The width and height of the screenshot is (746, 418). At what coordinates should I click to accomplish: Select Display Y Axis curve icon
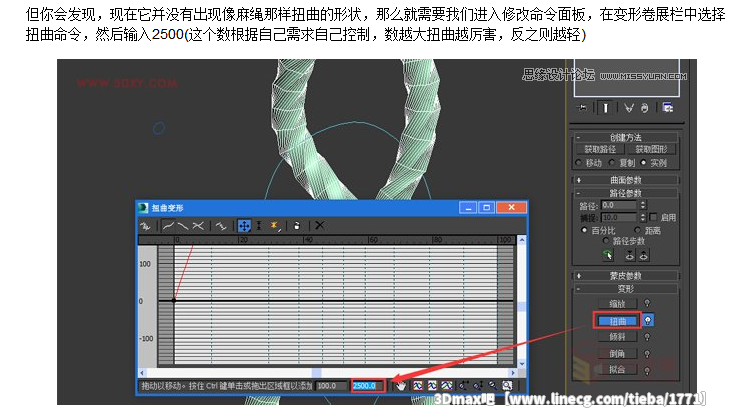pyautogui.click(x=183, y=226)
